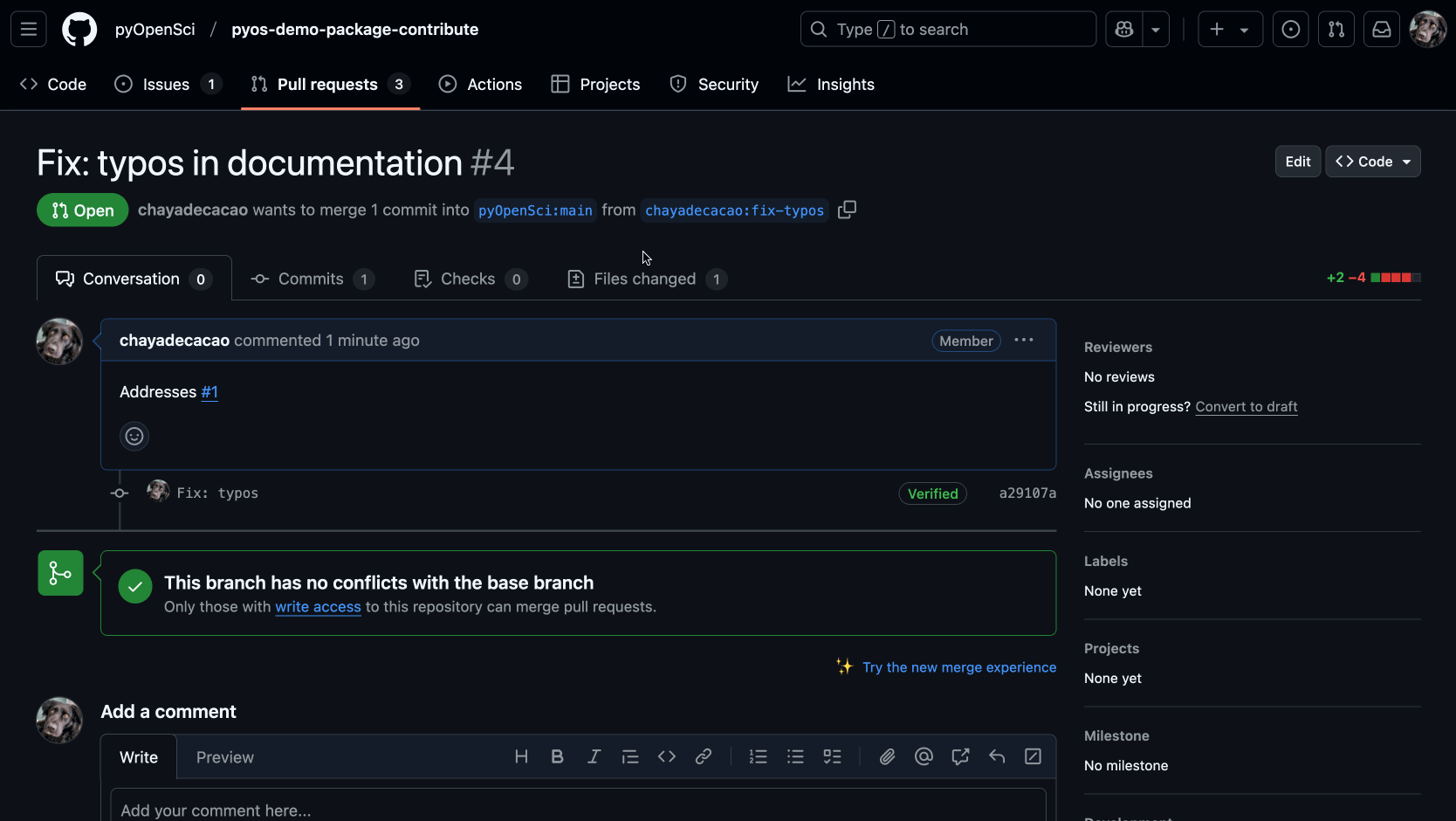Insert task list icon
The width and height of the screenshot is (1456, 821).
(832, 756)
